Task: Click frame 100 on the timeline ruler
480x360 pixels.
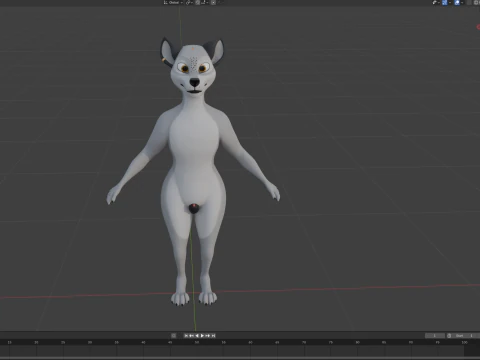Action: (464, 342)
